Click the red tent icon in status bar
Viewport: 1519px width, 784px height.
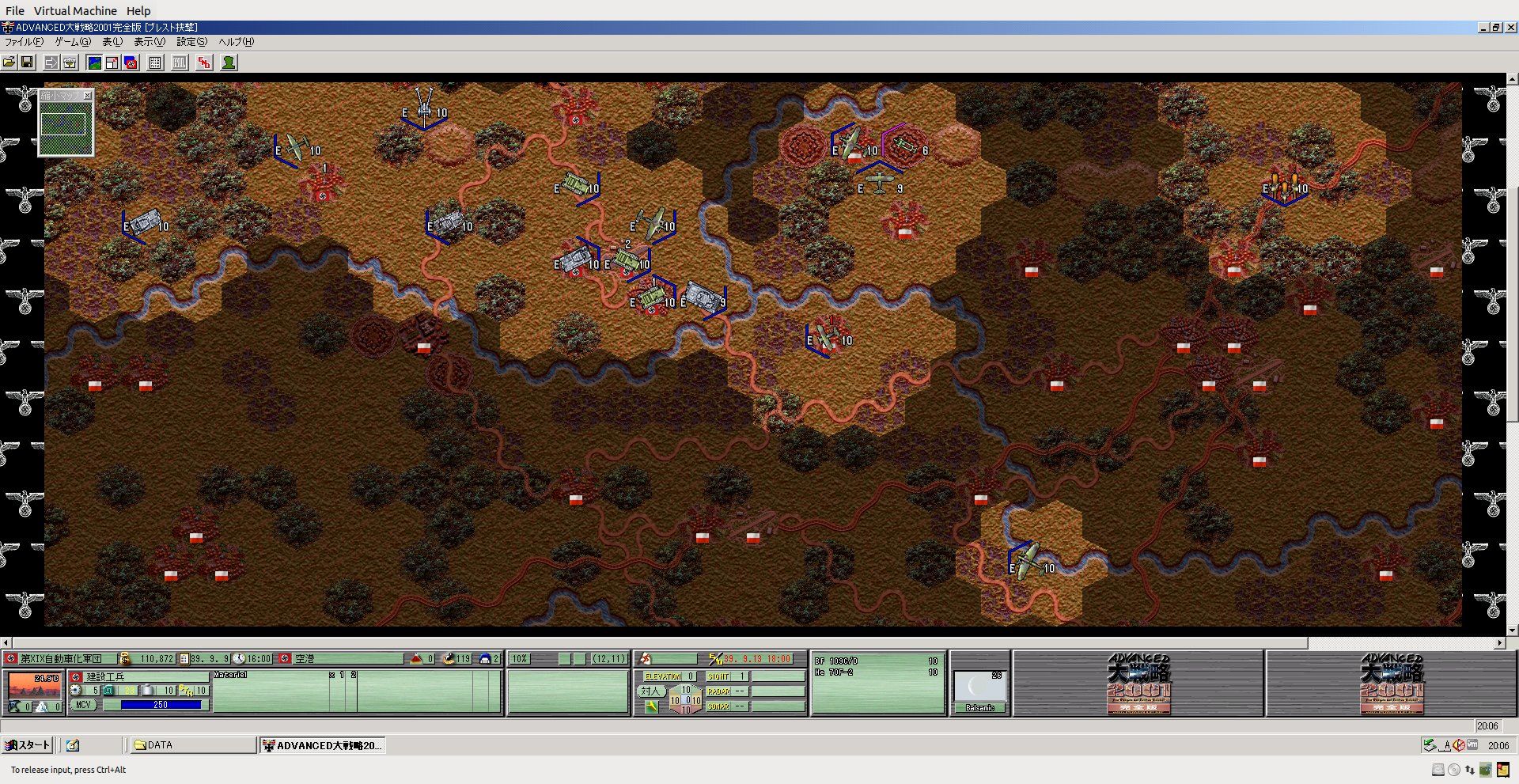point(416,658)
